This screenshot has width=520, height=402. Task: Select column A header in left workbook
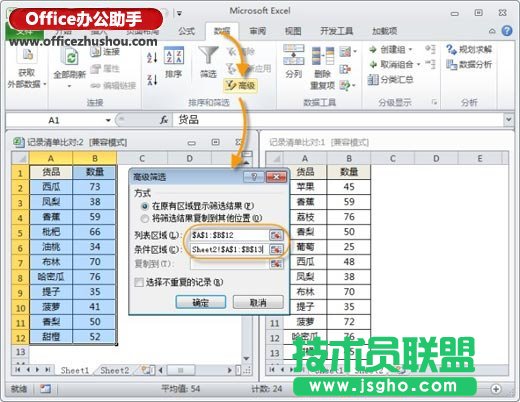51,158
